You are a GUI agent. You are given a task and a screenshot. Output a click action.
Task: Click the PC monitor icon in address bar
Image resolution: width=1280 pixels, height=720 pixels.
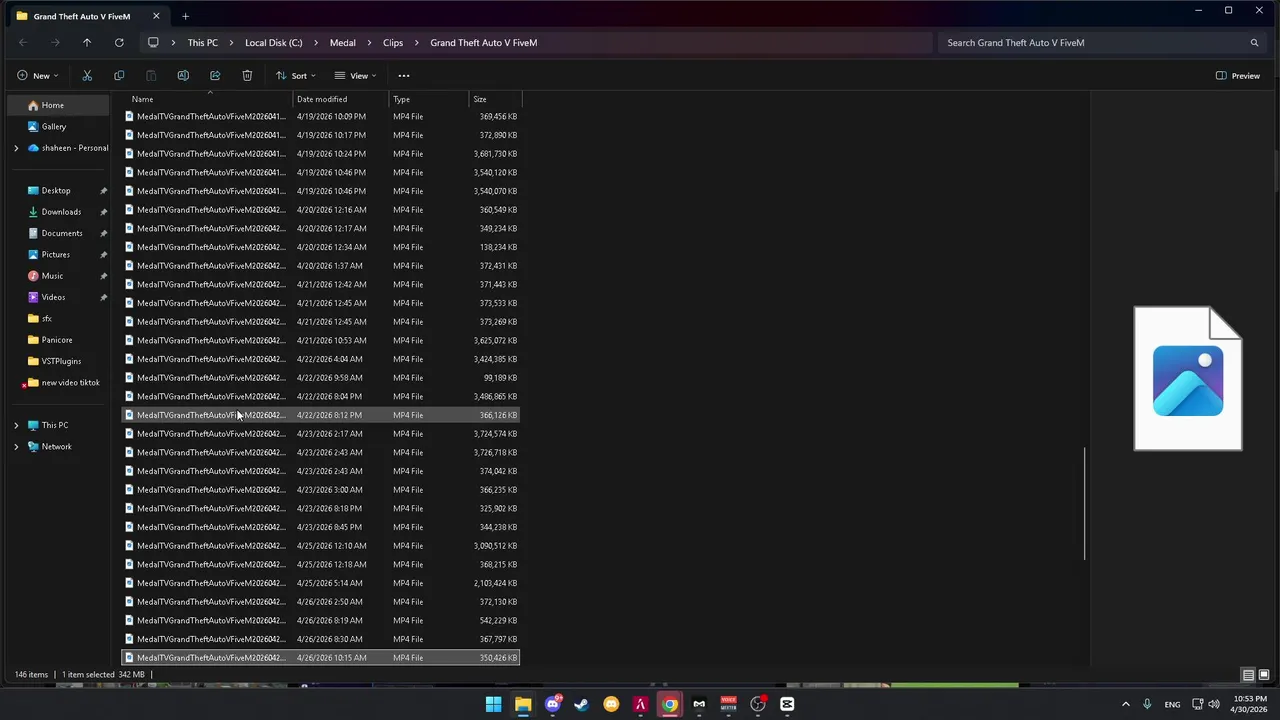pyautogui.click(x=153, y=42)
